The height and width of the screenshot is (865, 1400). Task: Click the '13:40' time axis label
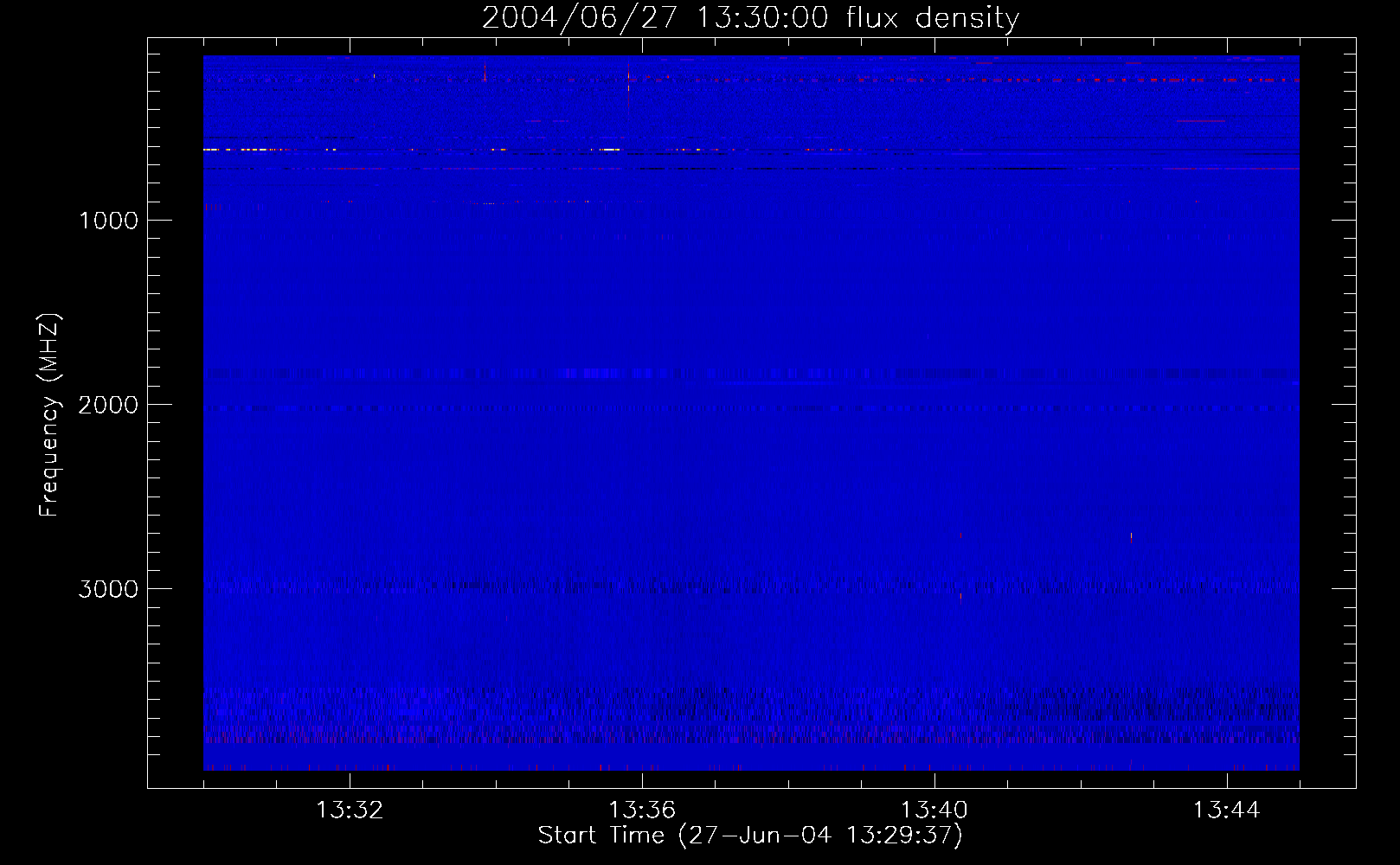tap(934, 811)
